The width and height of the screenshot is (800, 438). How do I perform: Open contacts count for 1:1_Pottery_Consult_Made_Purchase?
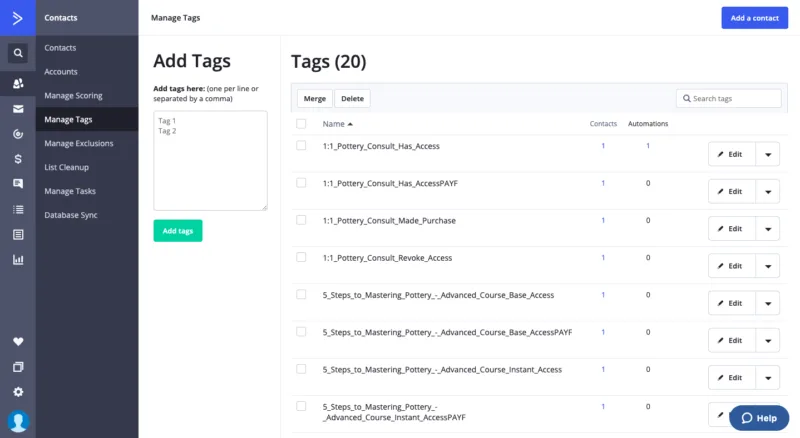point(603,221)
